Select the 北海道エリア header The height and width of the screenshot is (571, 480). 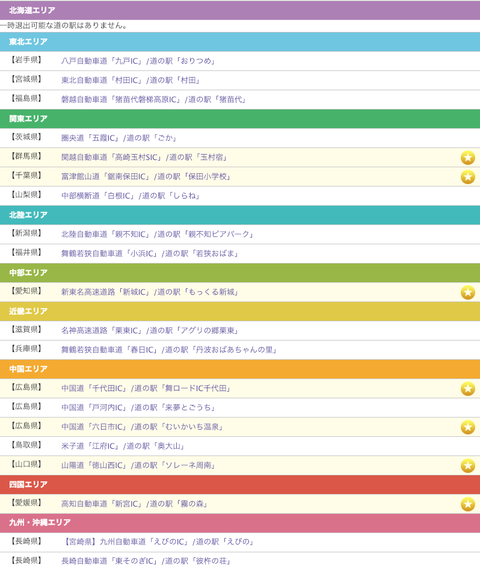click(240, 10)
